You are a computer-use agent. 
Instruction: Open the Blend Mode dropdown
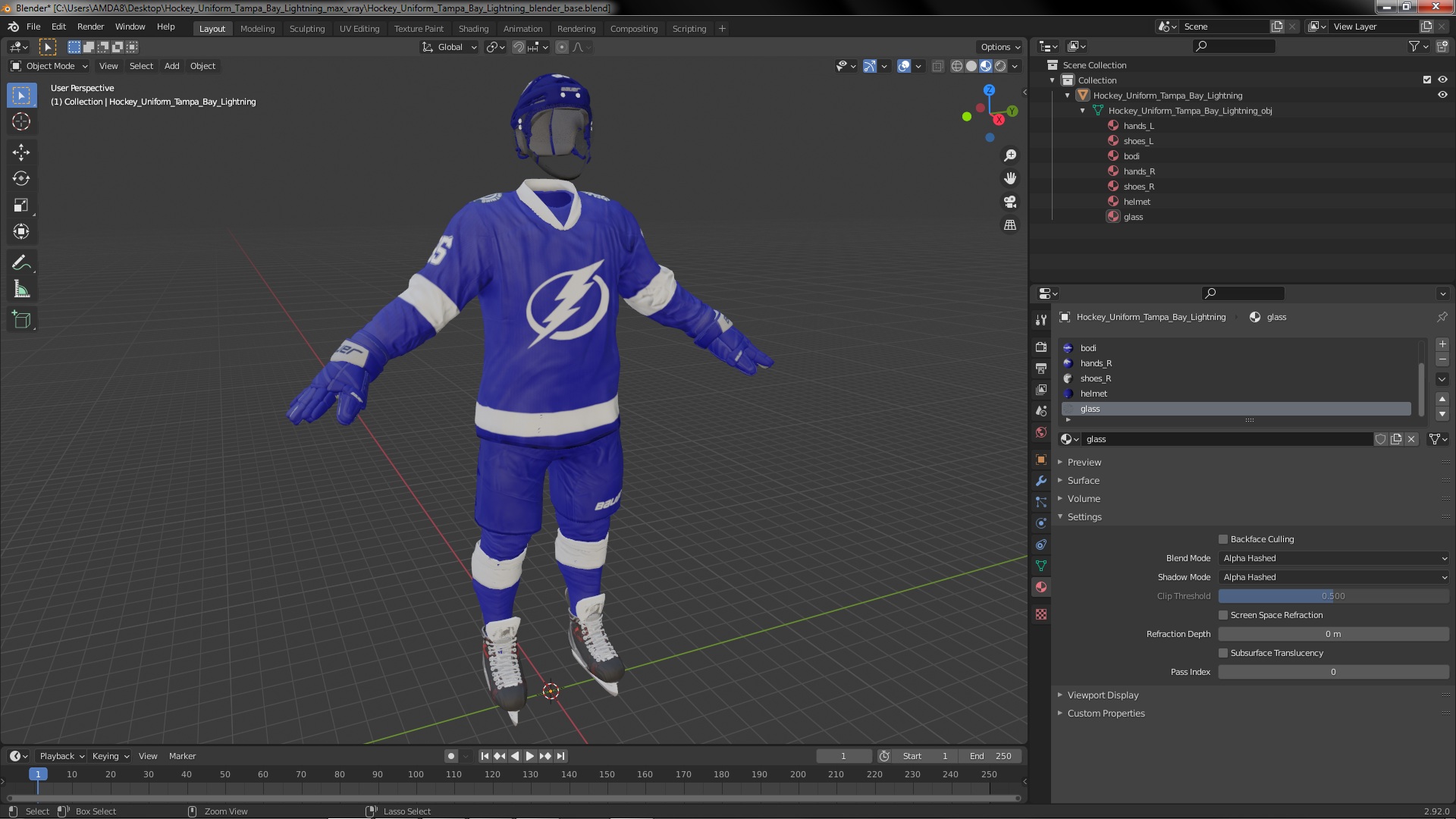pos(1334,558)
